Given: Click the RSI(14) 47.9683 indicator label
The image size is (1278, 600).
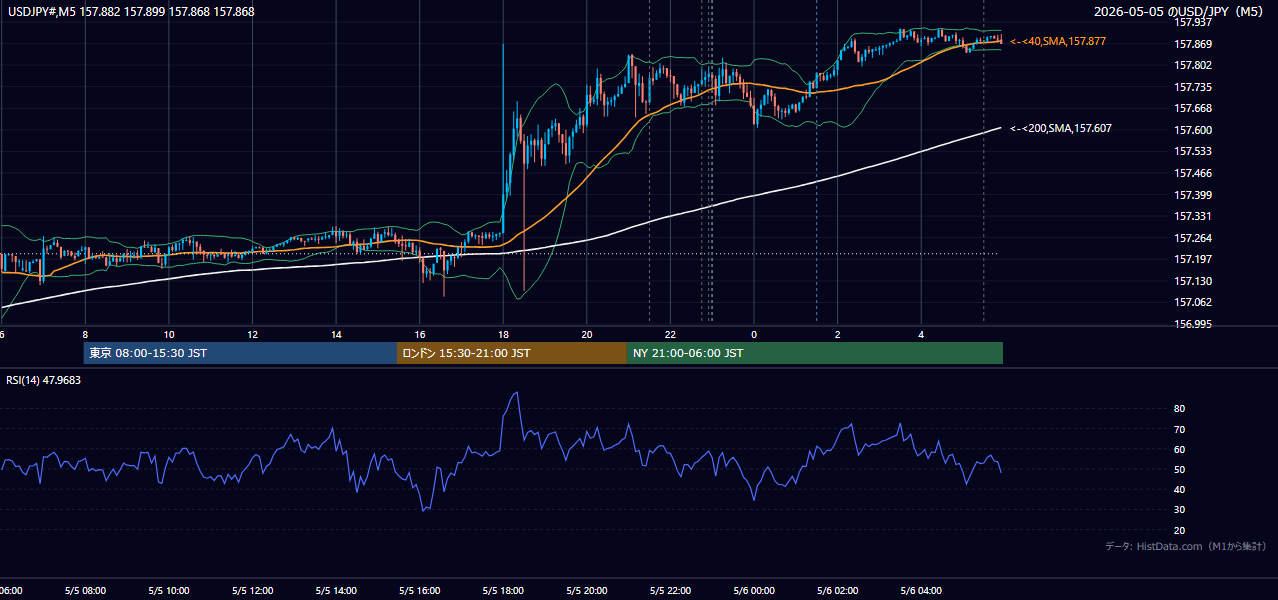Looking at the screenshot, I should click(x=44, y=380).
